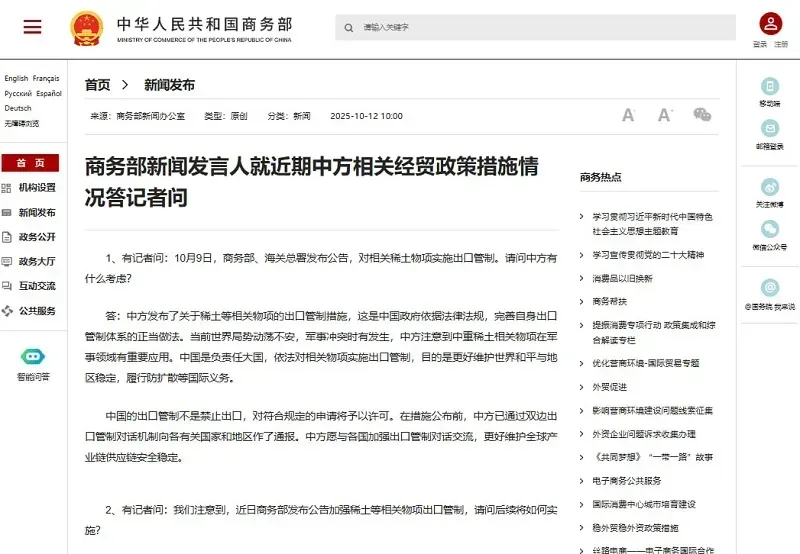Click the search magnifier icon
Screen dimensions: 800x554
tap(348, 27)
